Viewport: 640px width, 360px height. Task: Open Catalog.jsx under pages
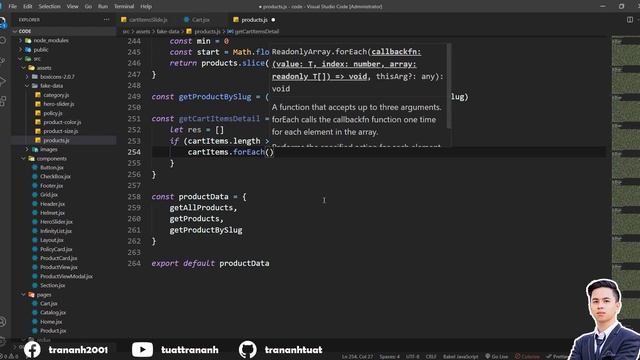(53, 312)
